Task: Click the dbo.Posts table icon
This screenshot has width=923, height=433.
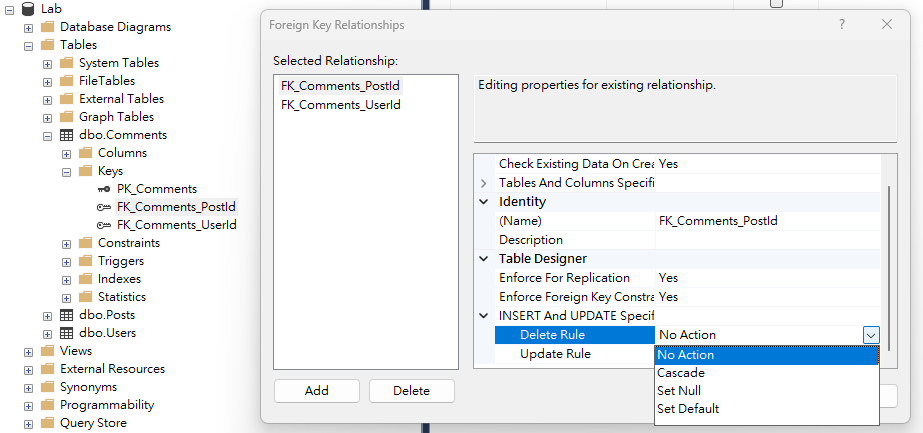Action: tap(67, 315)
